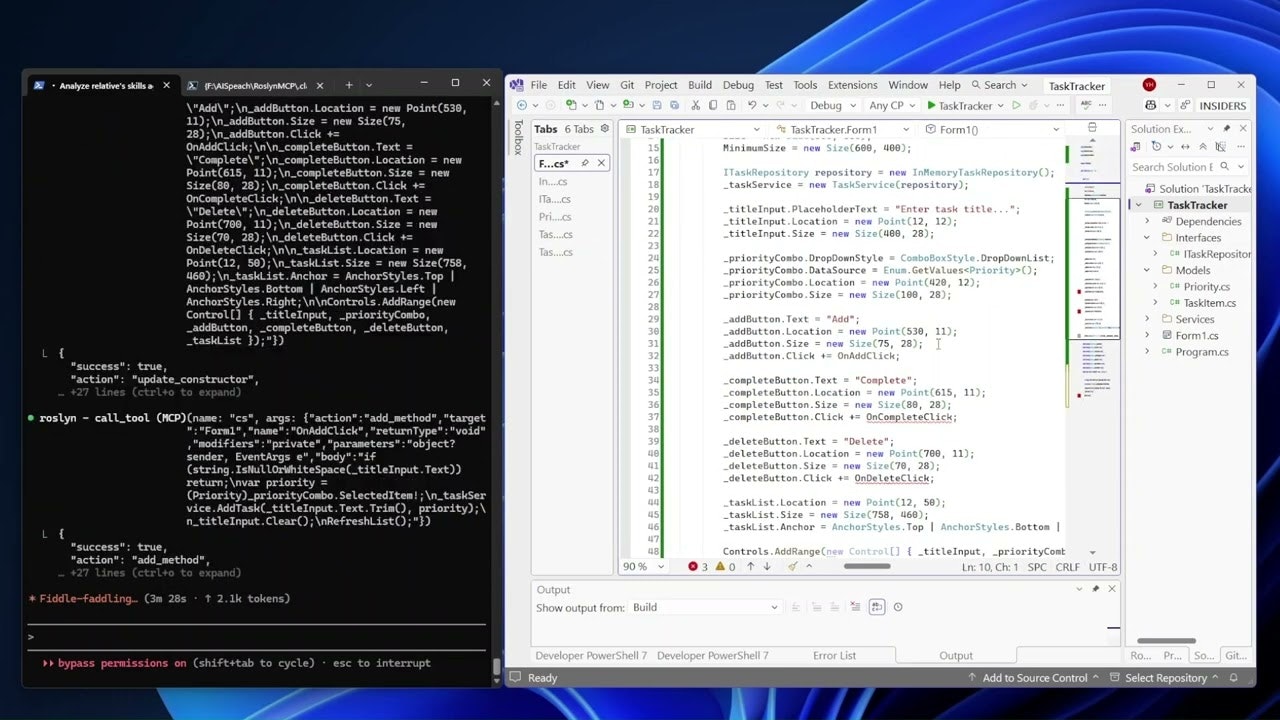Click the Navigate Backward arrow icon
This screenshot has height=720, width=1280.
click(x=523, y=105)
